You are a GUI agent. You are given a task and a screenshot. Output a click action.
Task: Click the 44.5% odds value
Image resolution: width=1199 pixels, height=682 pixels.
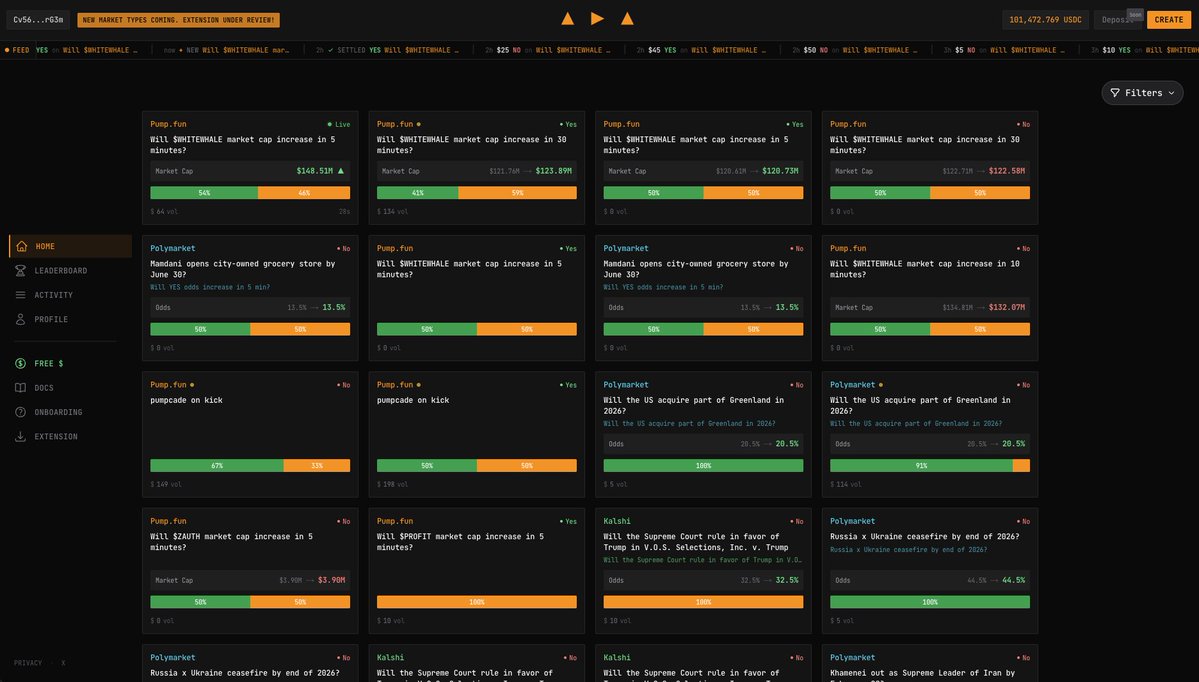click(x=1013, y=580)
